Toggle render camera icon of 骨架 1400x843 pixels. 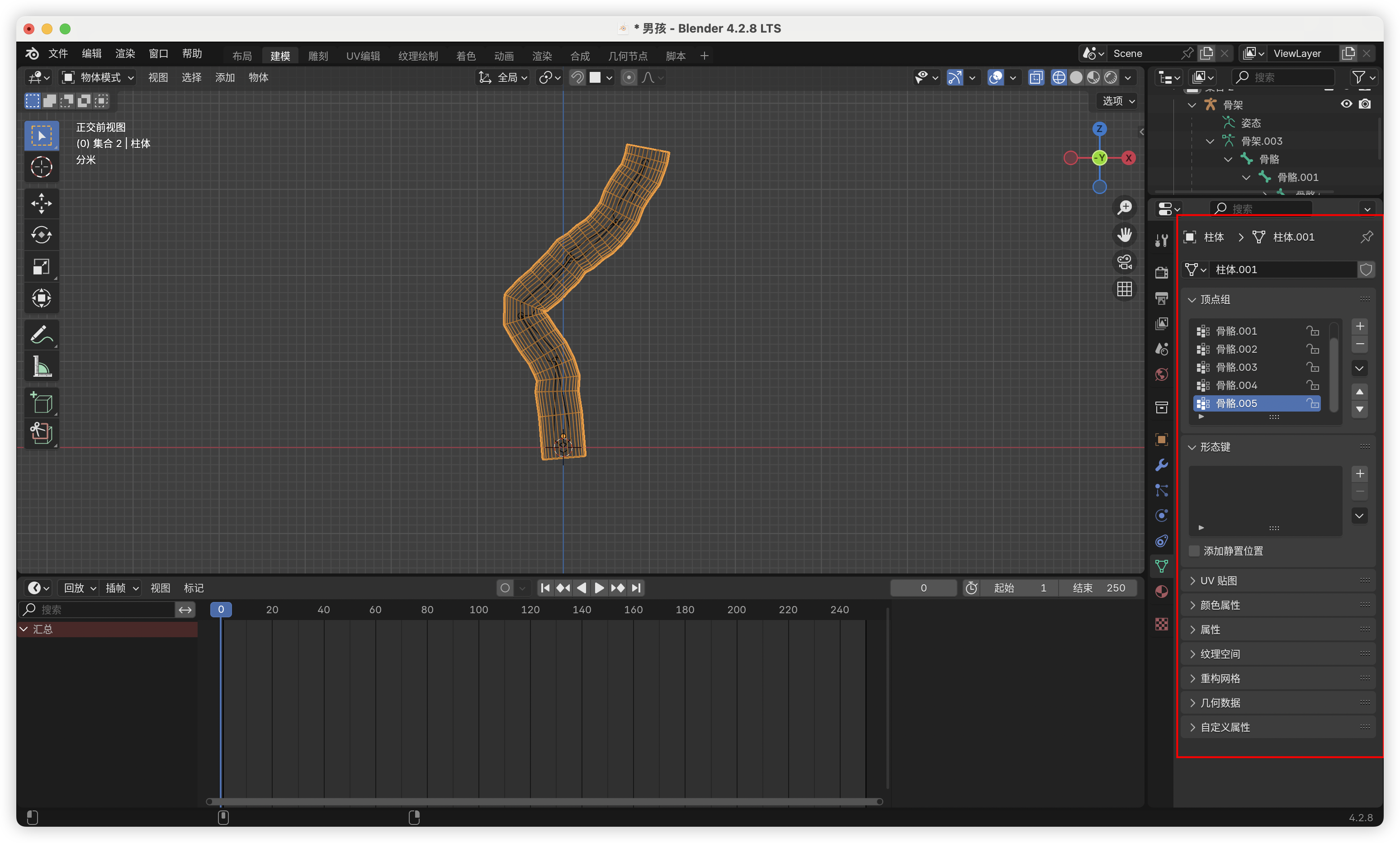(1365, 104)
